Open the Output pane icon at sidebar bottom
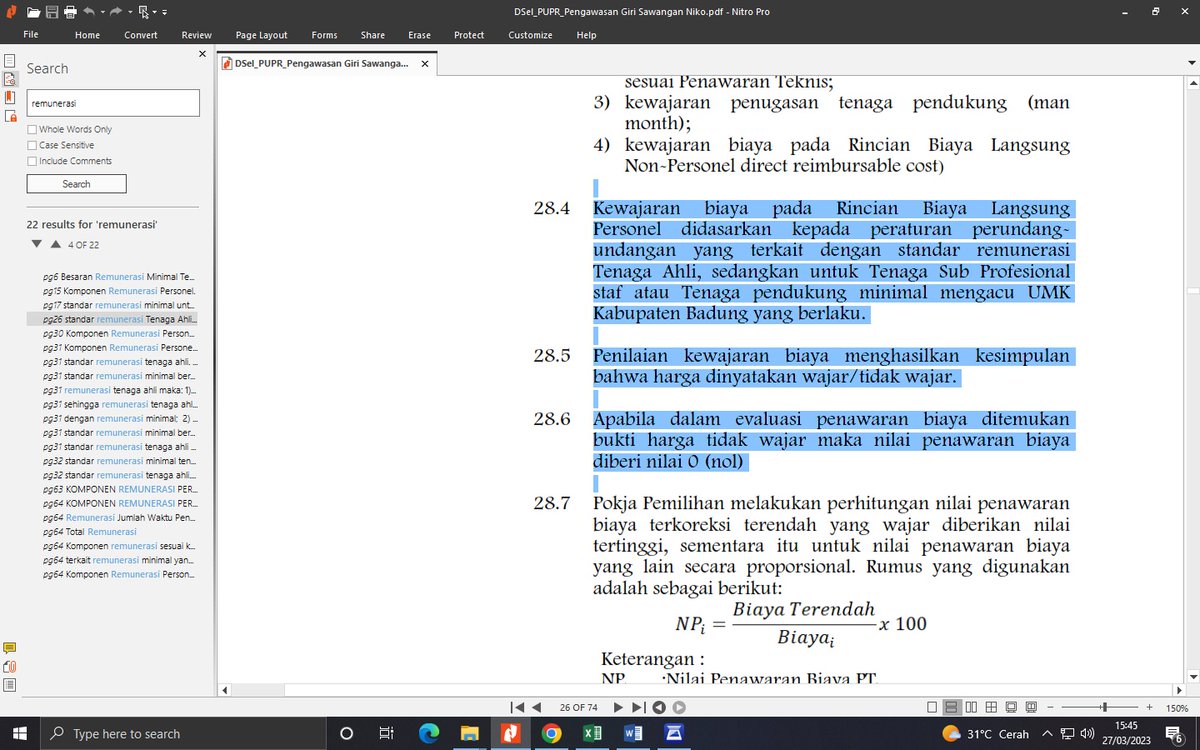 pyautogui.click(x=9, y=684)
